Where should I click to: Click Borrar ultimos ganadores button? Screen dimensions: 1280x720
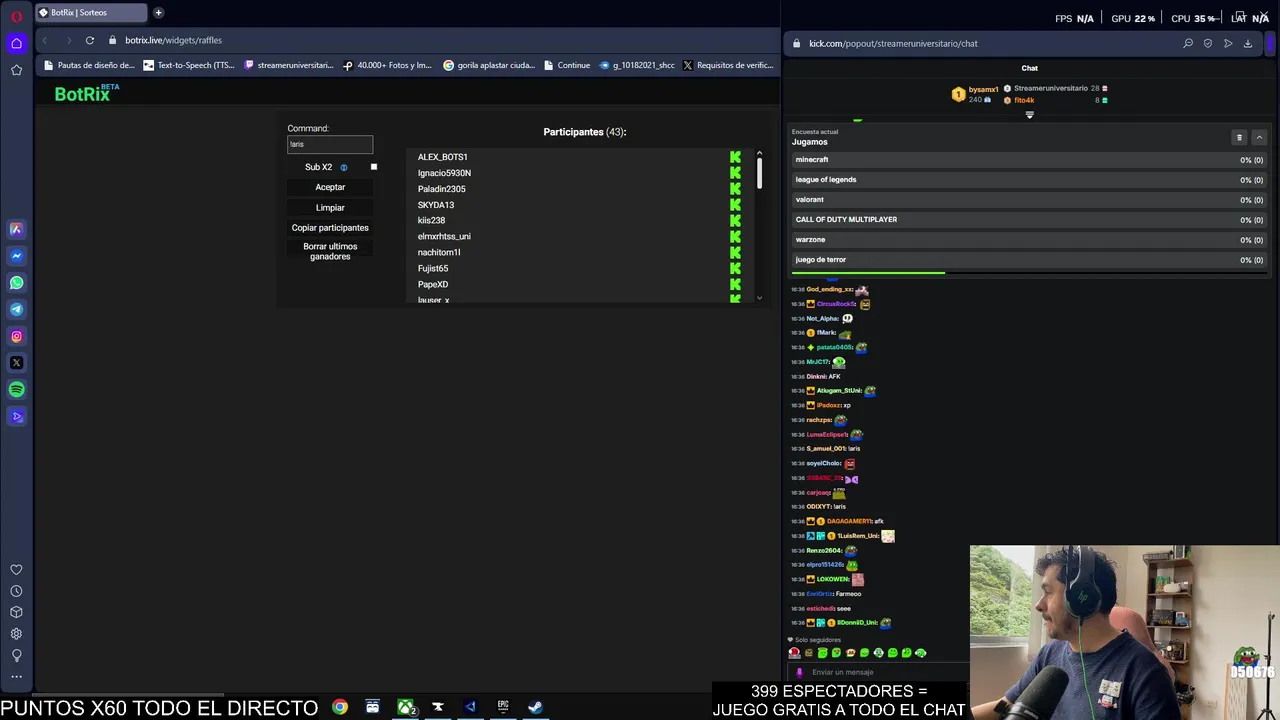(x=330, y=251)
